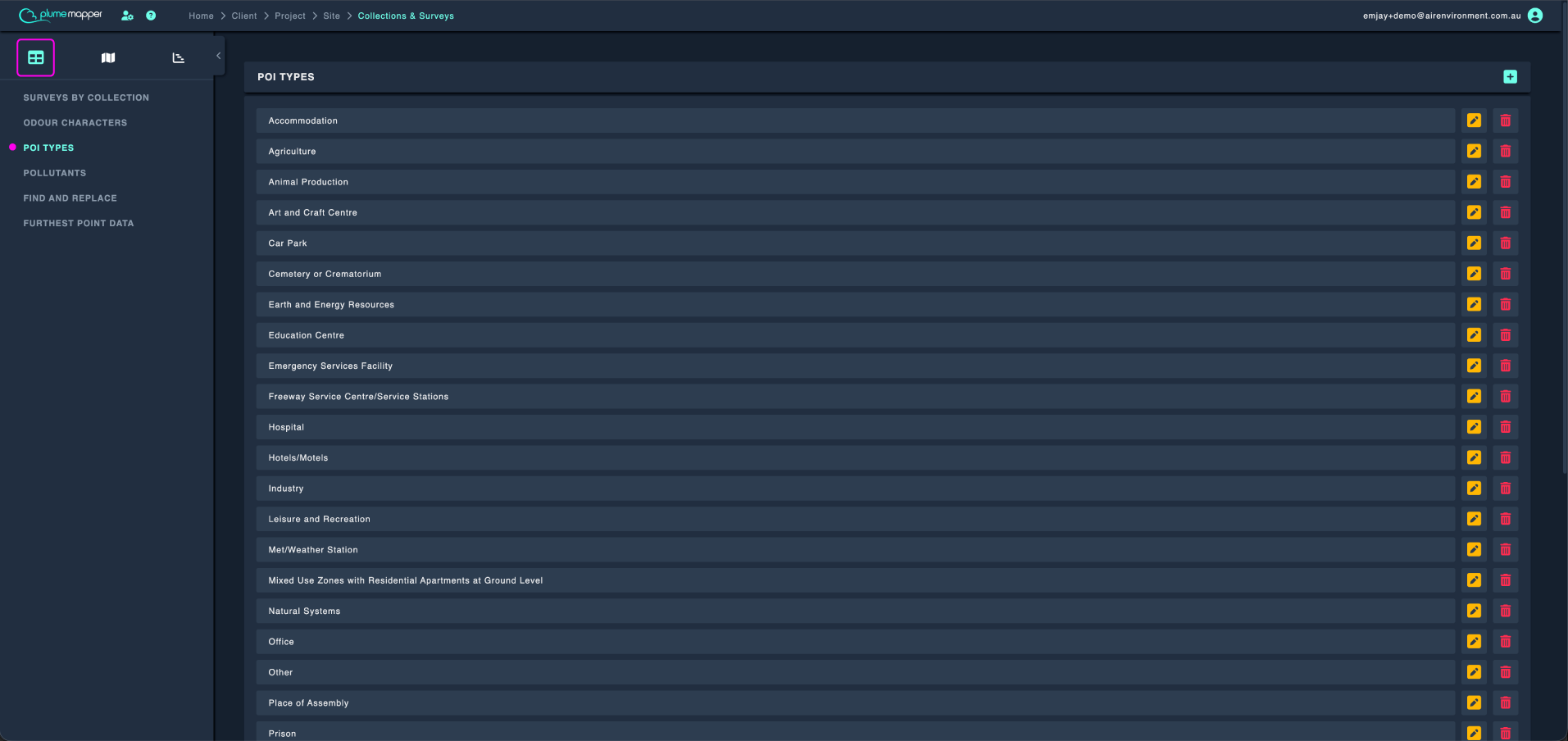Select the Freeway Service Centre/Service Stations row
The width and height of the screenshot is (1568, 741).
pos(855,397)
